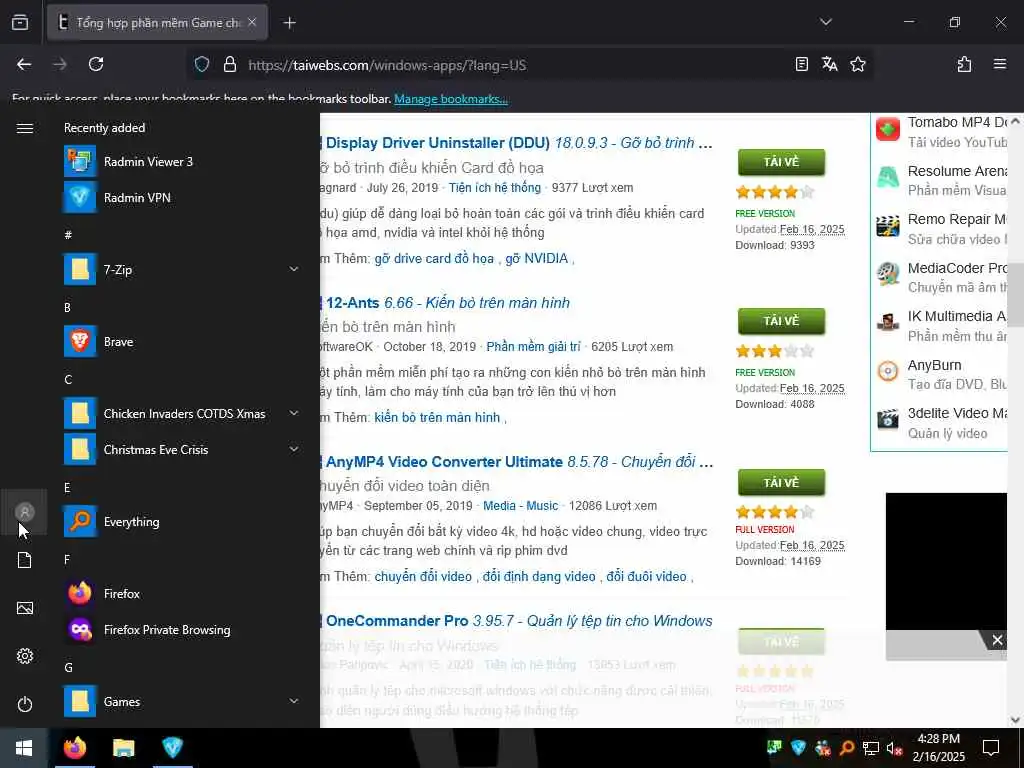Image resolution: width=1024 pixels, height=768 pixels.
Task: Click the Power icon in Start
Action: (25, 704)
